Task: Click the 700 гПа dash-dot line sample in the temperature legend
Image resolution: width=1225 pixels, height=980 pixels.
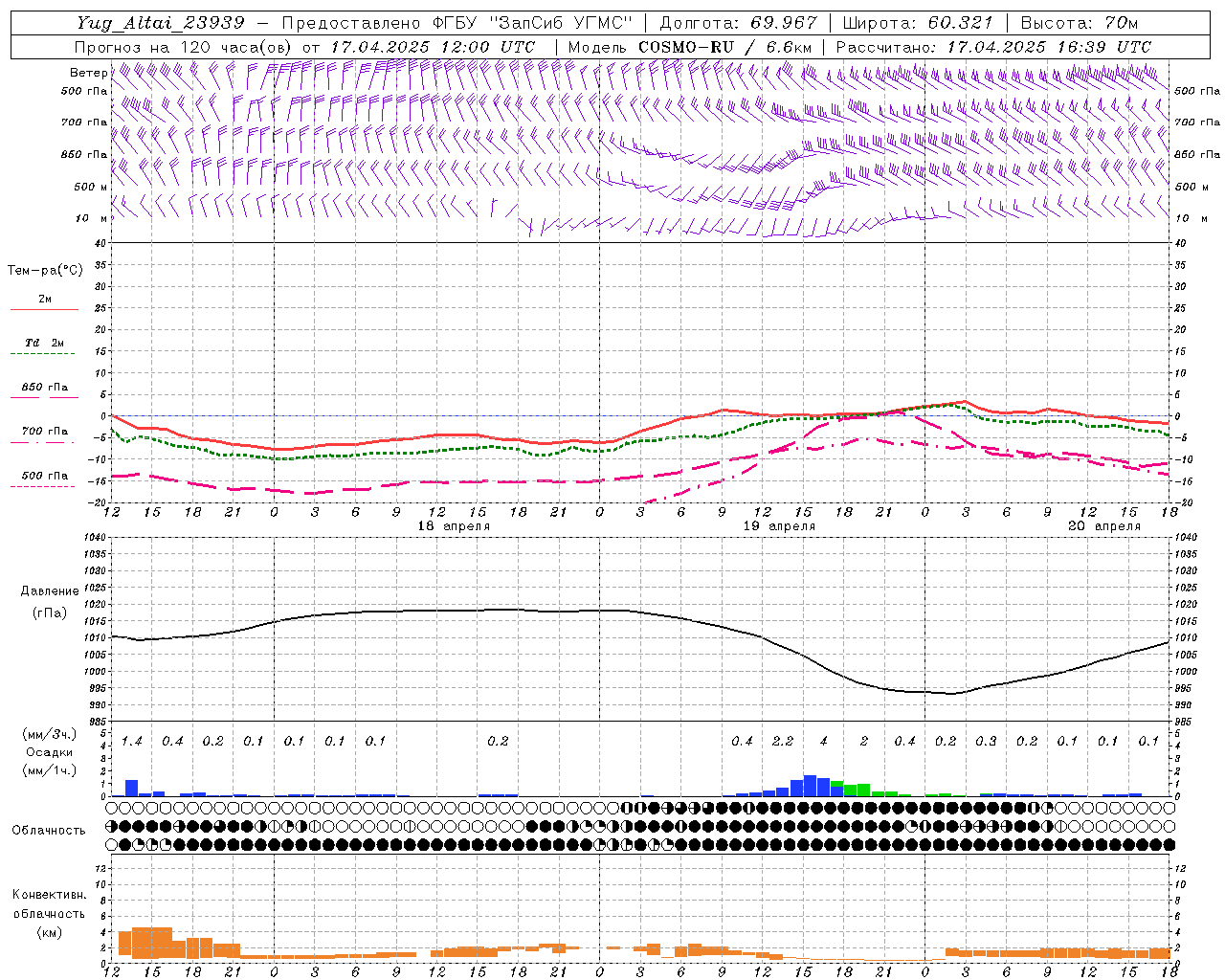Action: click(x=42, y=442)
